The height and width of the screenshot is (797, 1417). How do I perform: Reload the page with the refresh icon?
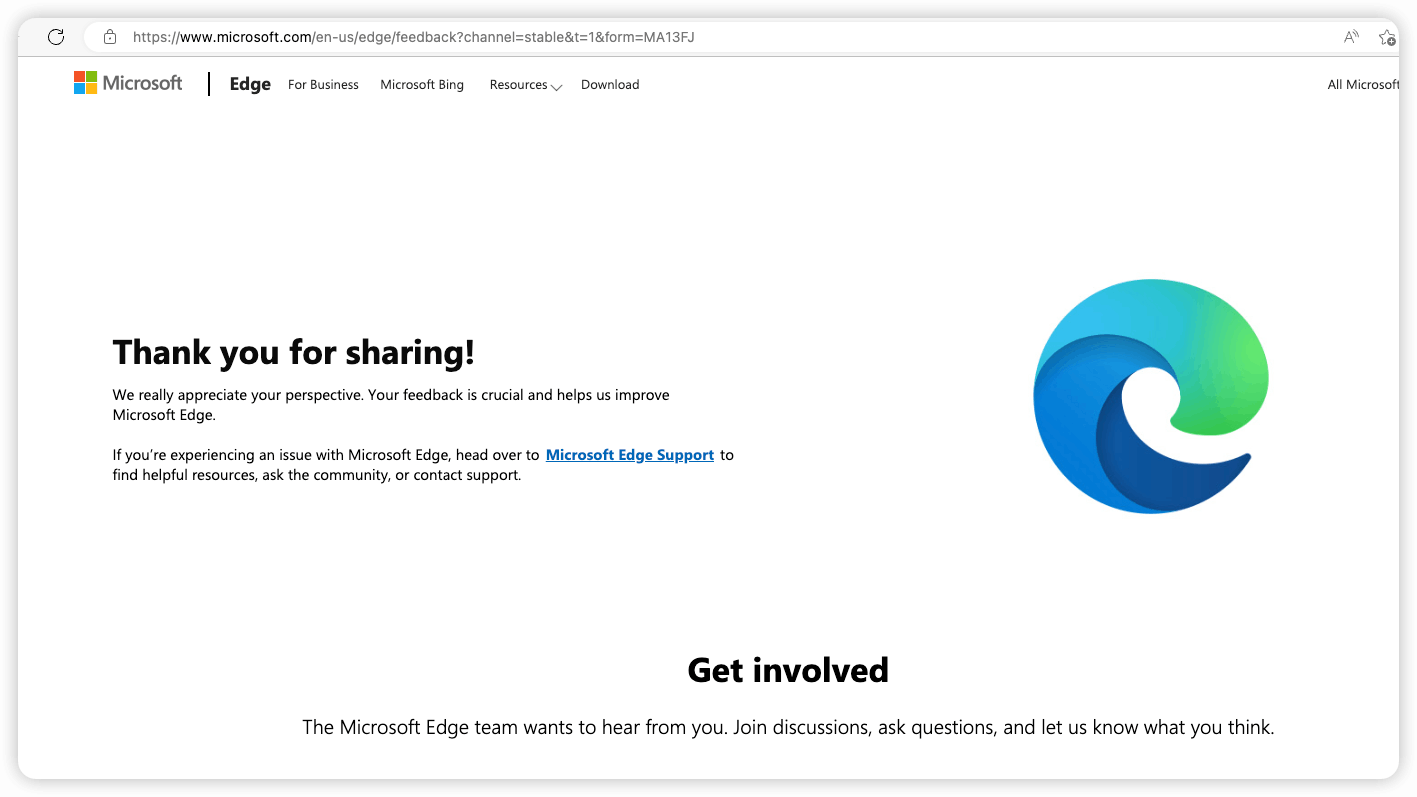(56, 37)
